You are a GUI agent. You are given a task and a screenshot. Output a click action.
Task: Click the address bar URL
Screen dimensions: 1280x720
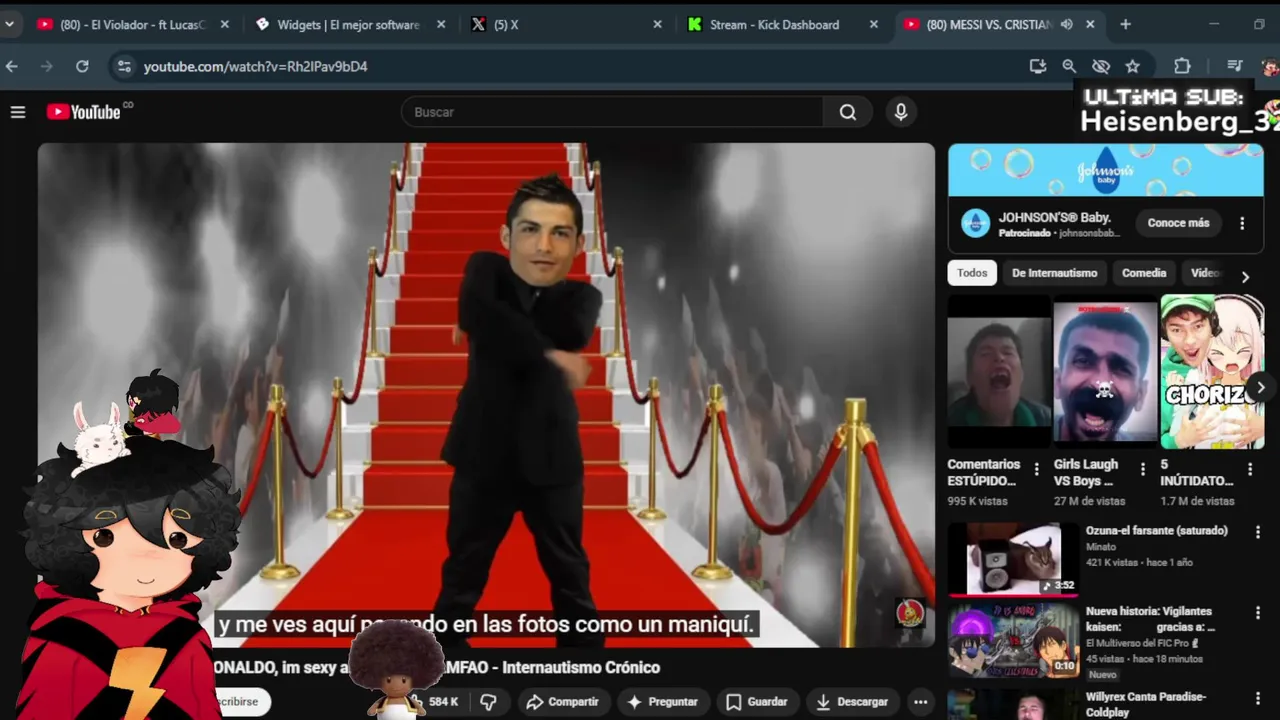click(255, 66)
